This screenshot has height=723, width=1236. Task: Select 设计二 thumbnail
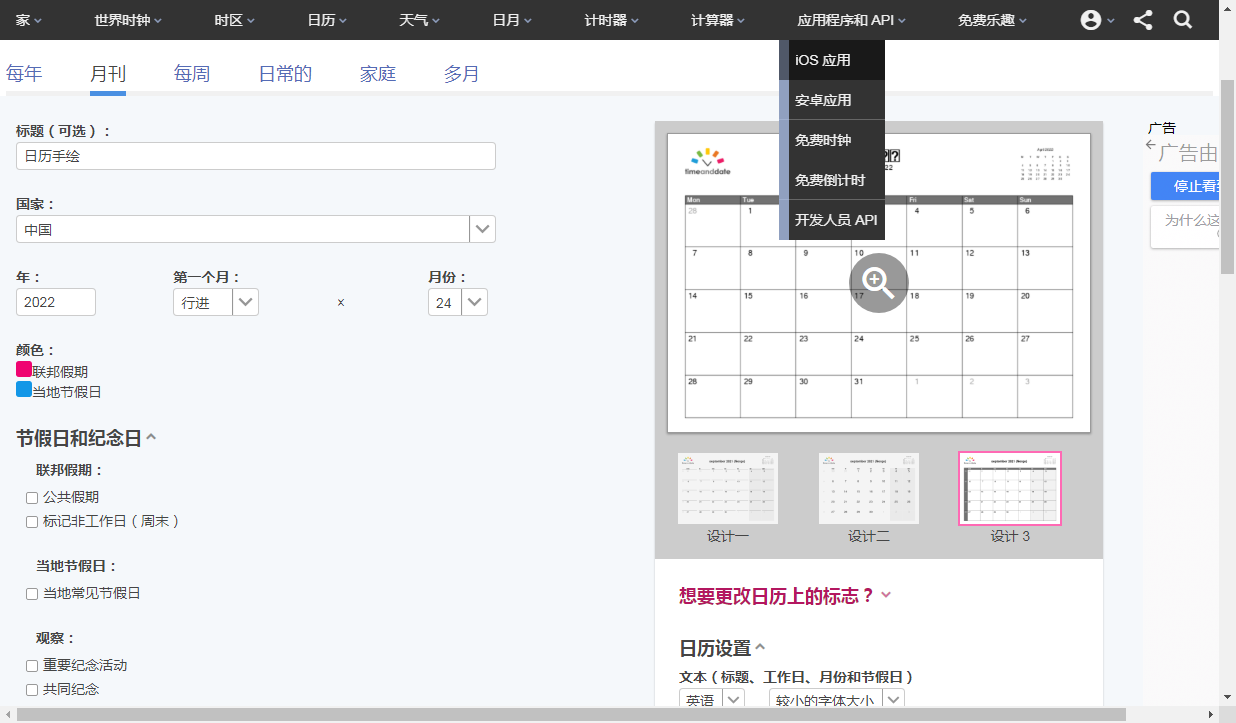(x=869, y=488)
